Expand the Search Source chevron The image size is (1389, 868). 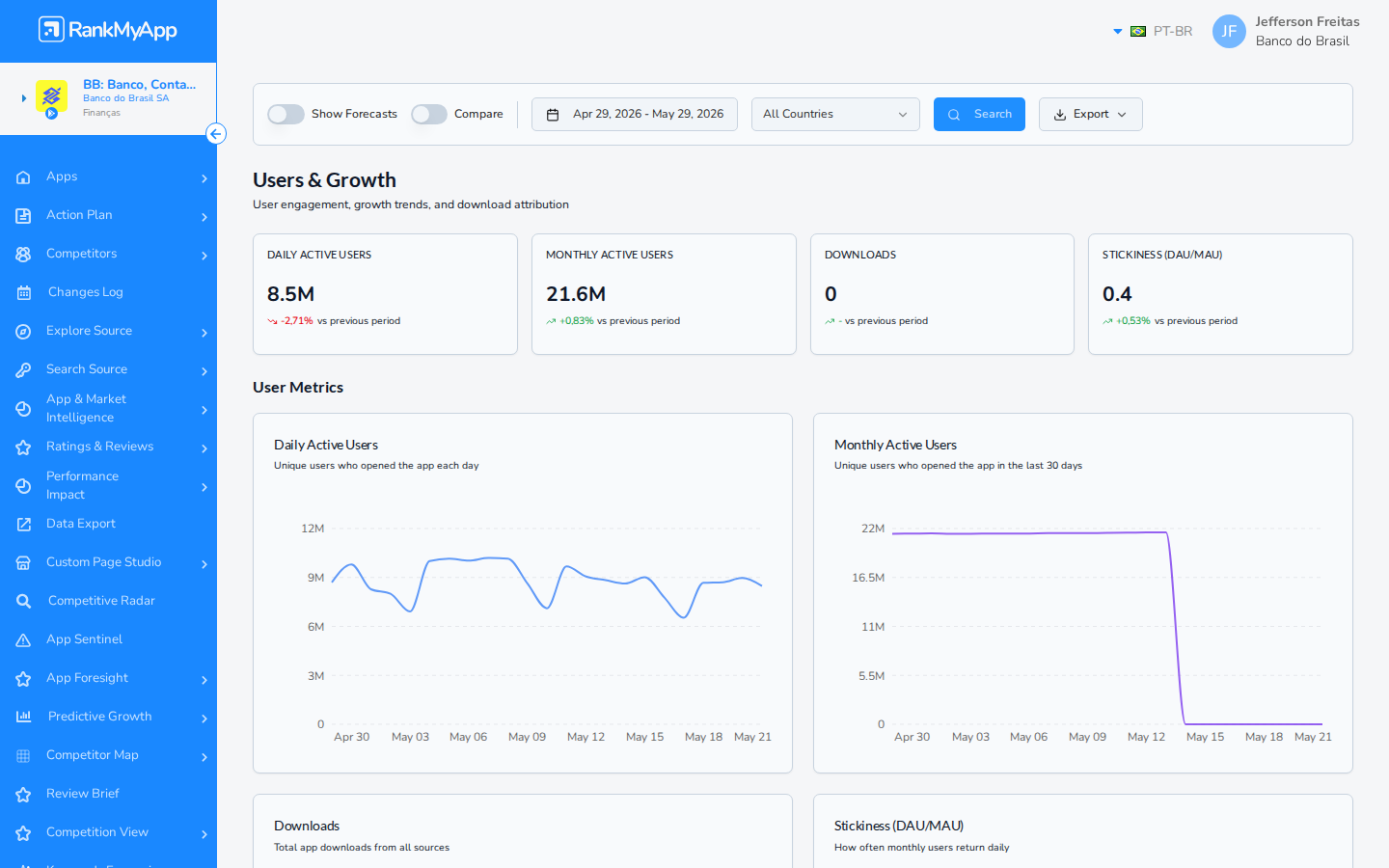(x=204, y=371)
